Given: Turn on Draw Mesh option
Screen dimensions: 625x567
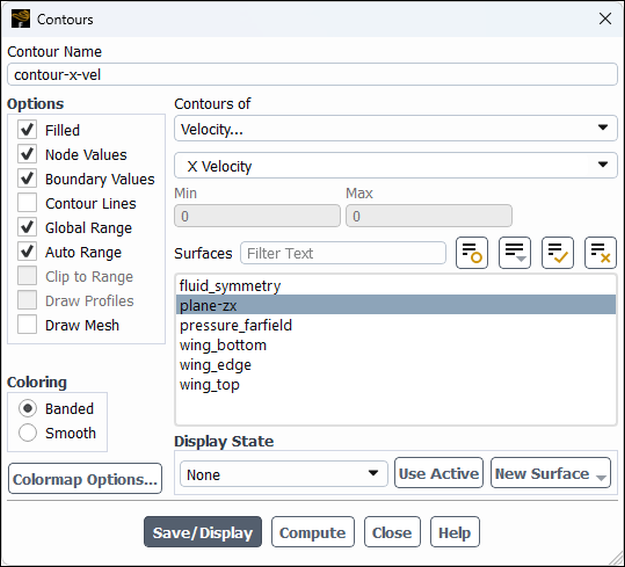Looking at the screenshot, I should pos(27,325).
